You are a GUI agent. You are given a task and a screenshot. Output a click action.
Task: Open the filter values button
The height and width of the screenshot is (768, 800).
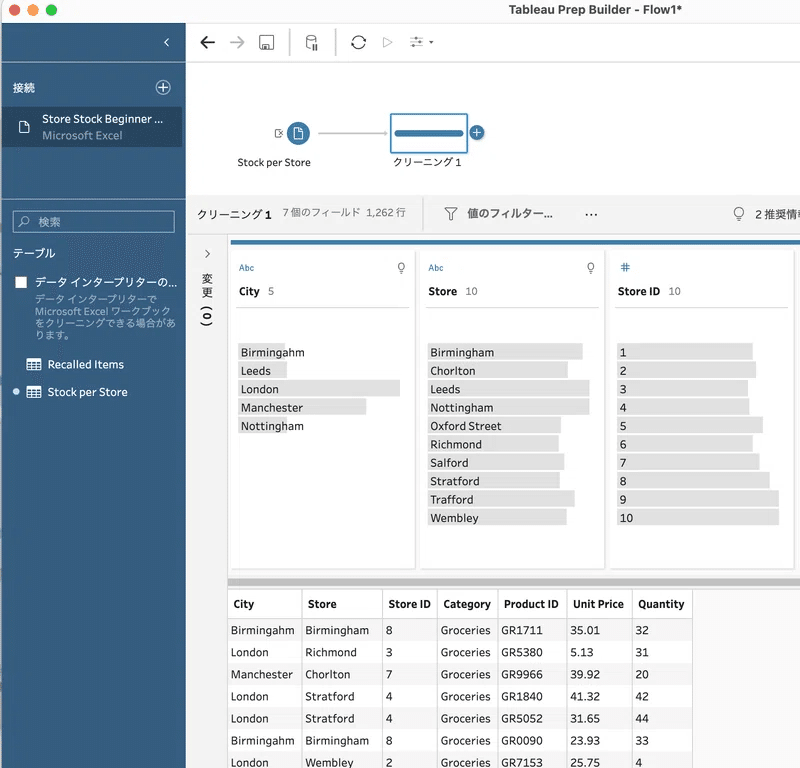[498, 214]
